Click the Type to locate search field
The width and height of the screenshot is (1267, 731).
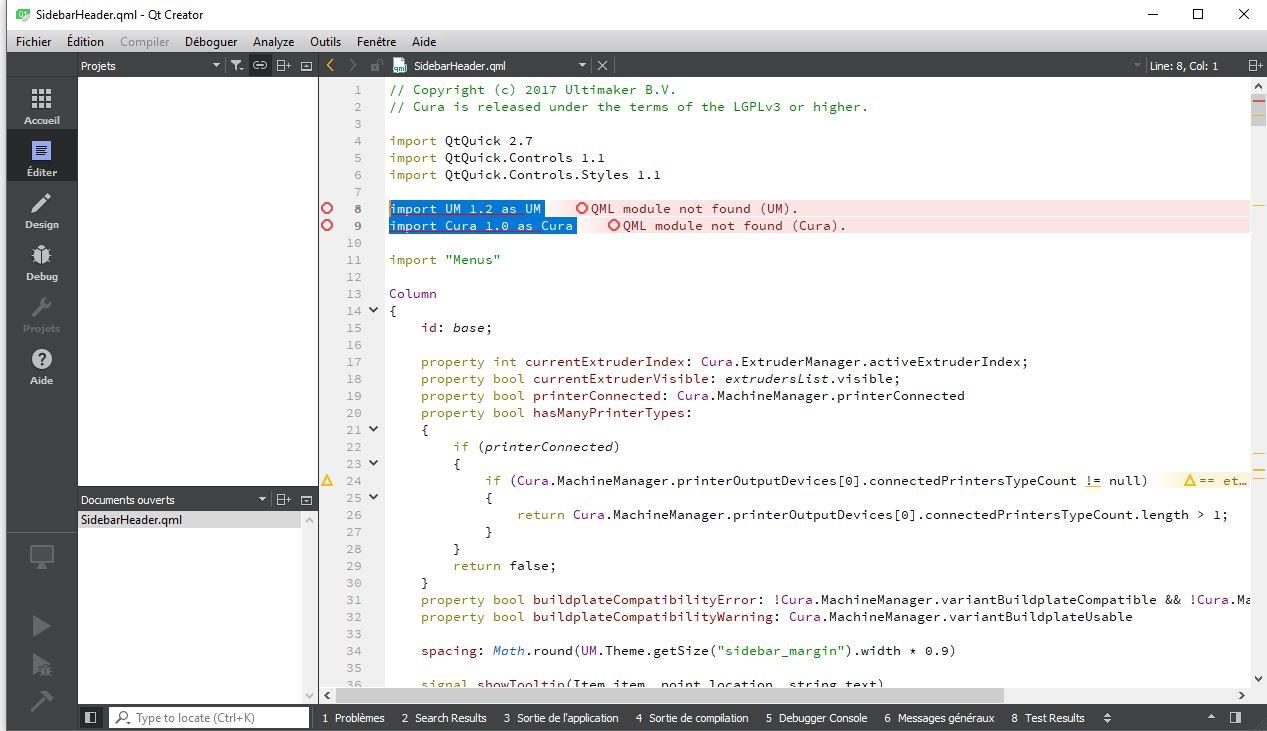point(209,718)
